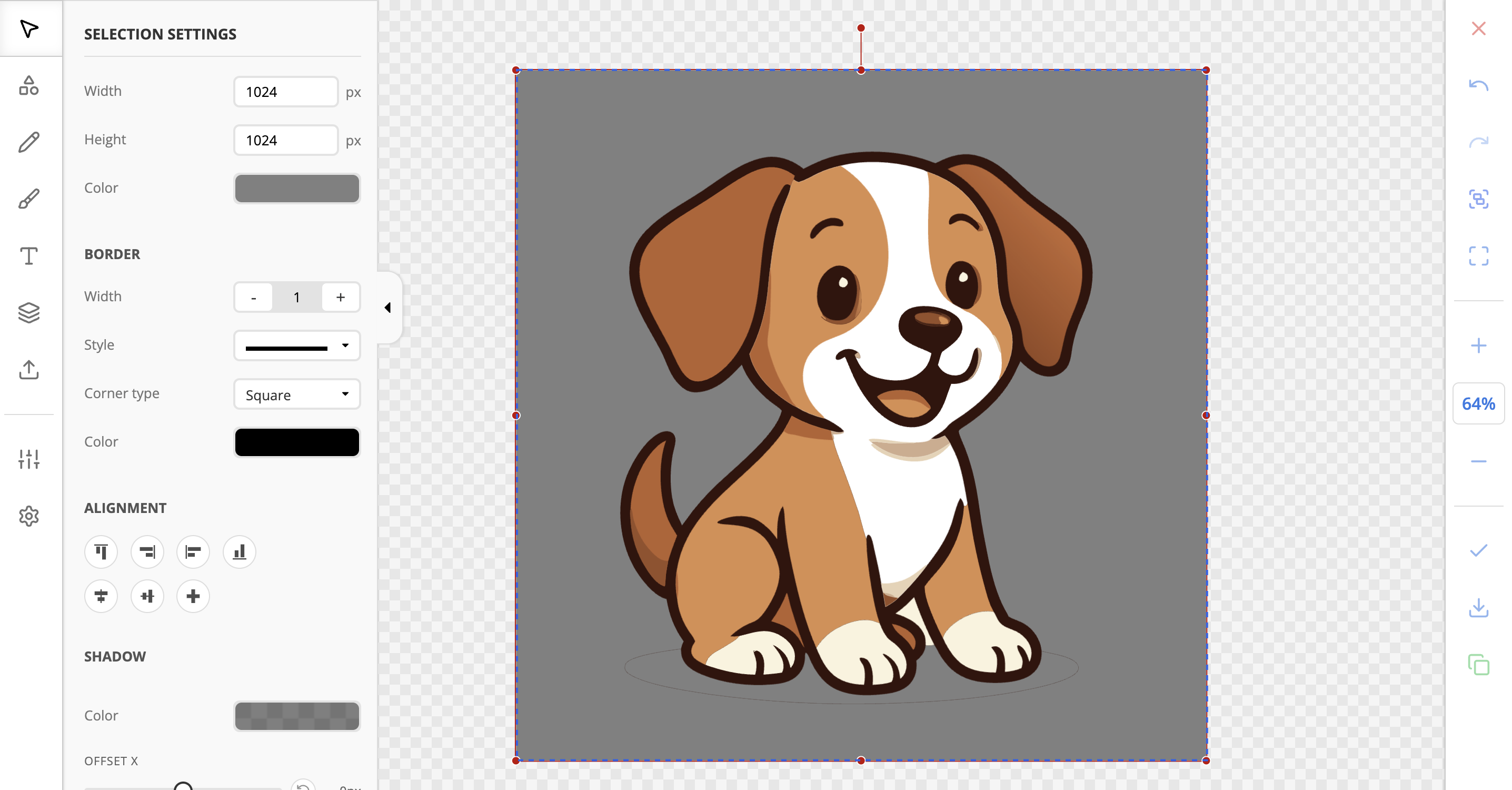The height and width of the screenshot is (790, 1512).
Task: Select the Text tool
Action: click(x=29, y=255)
